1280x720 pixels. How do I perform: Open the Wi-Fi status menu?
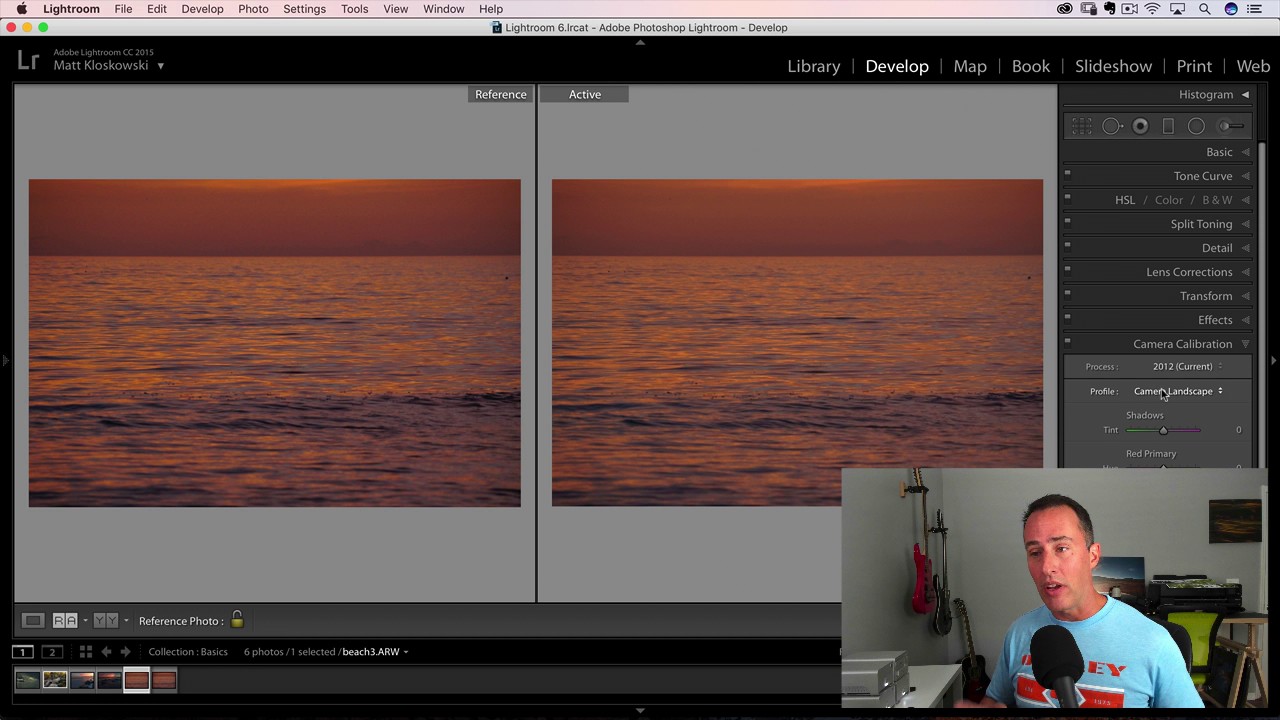(x=1152, y=9)
